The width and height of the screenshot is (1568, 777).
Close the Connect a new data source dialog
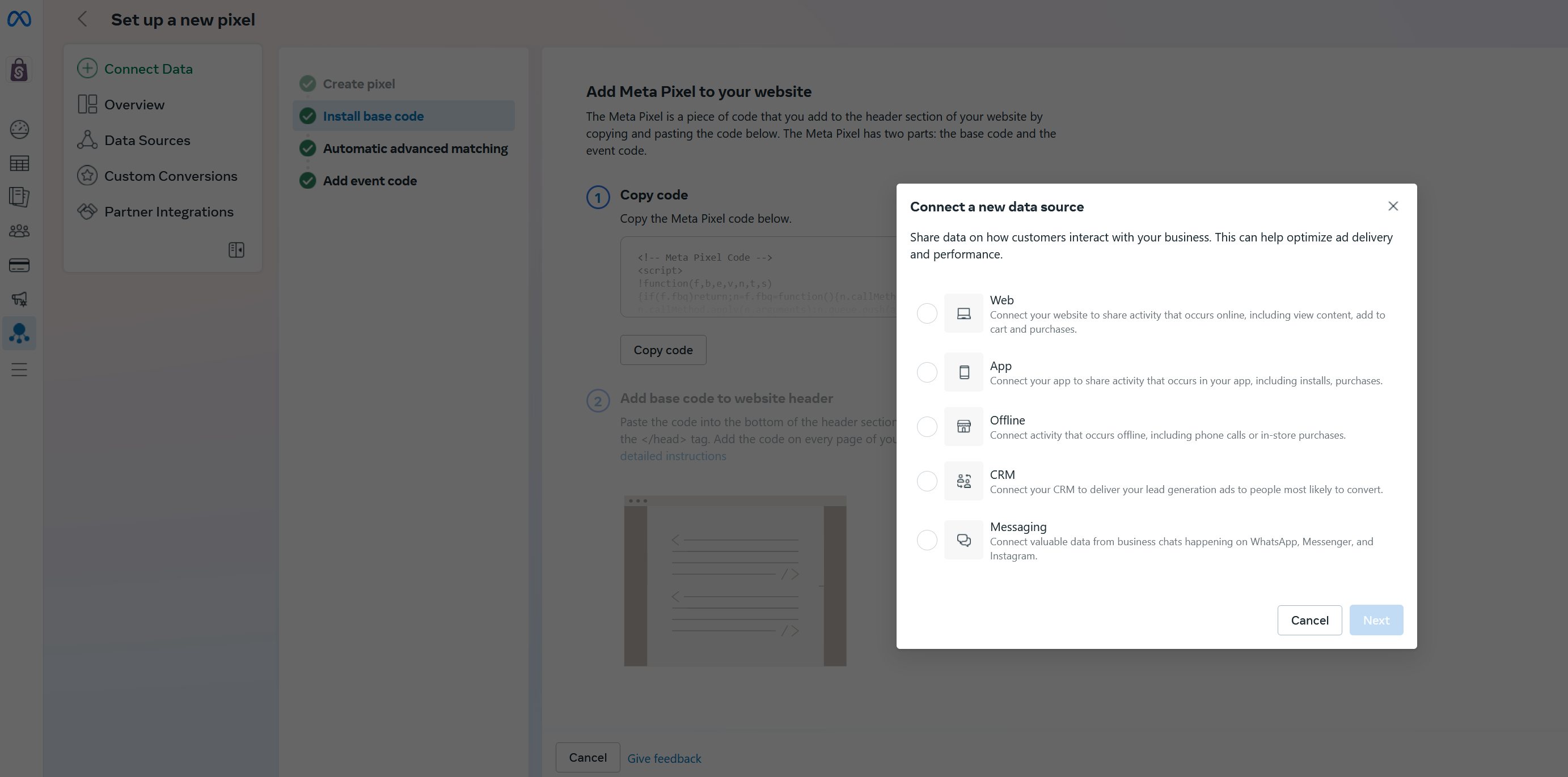click(1393, 206)
